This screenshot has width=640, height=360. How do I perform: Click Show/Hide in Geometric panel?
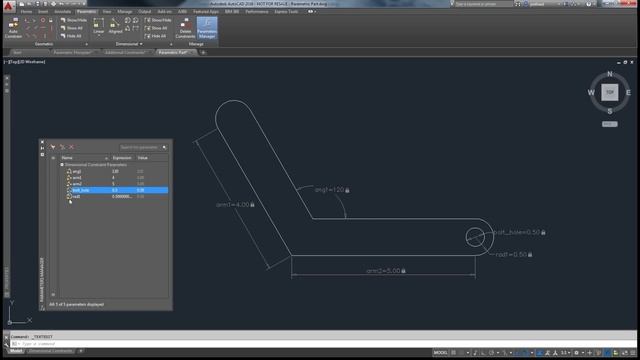pyautogui.click(x=74, y=20)
